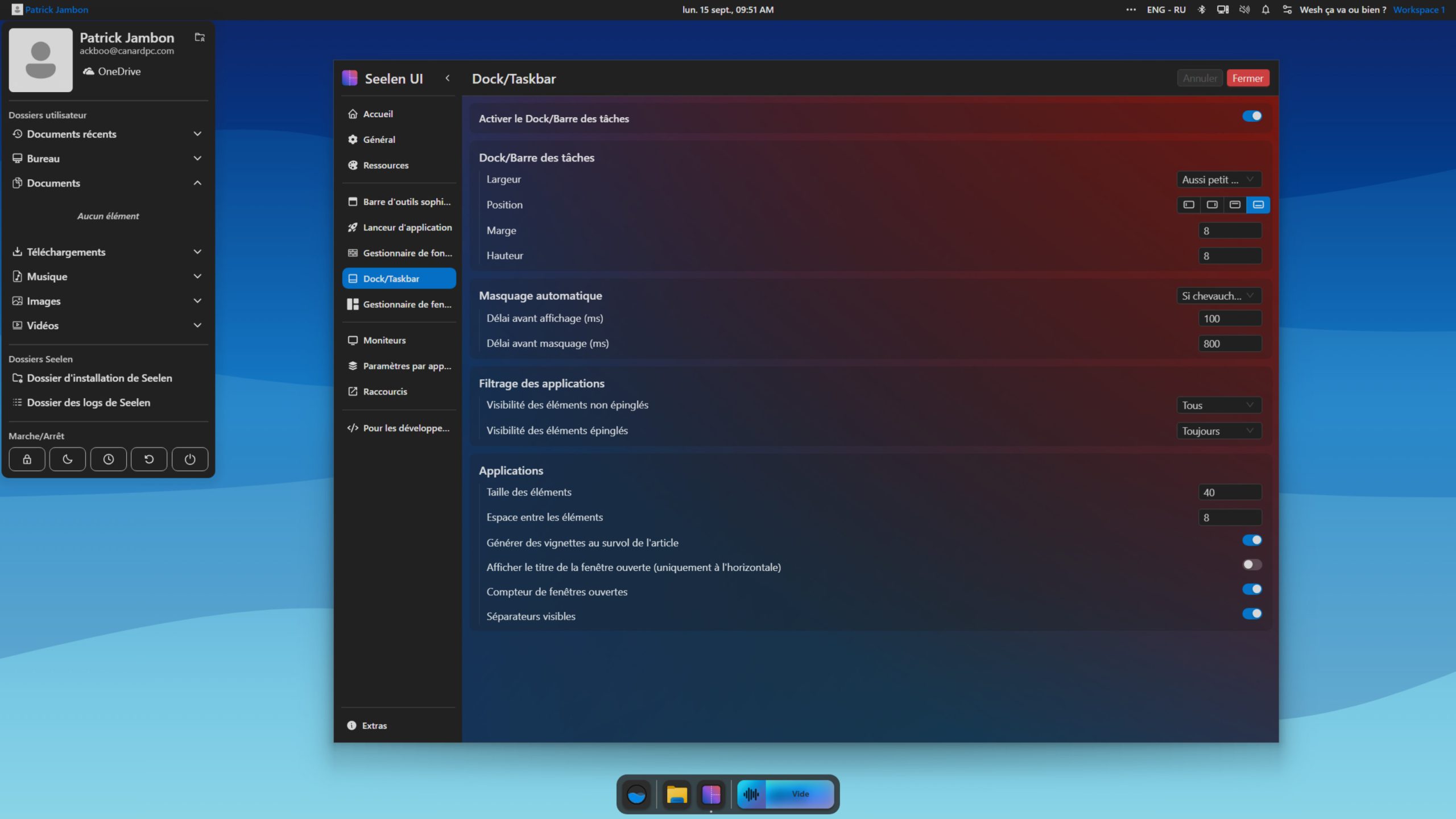Click the restart button

coord(149,459)
